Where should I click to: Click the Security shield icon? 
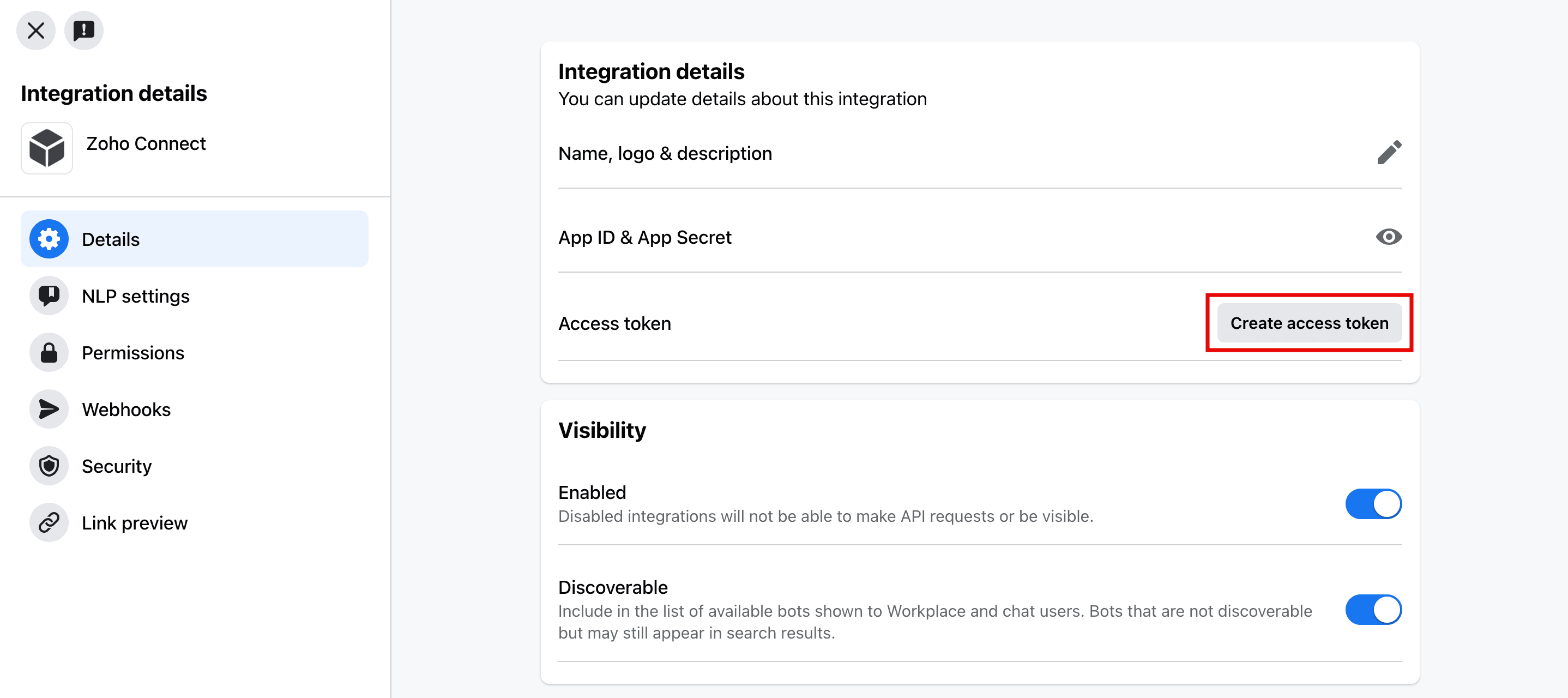[x=49, y=465]
